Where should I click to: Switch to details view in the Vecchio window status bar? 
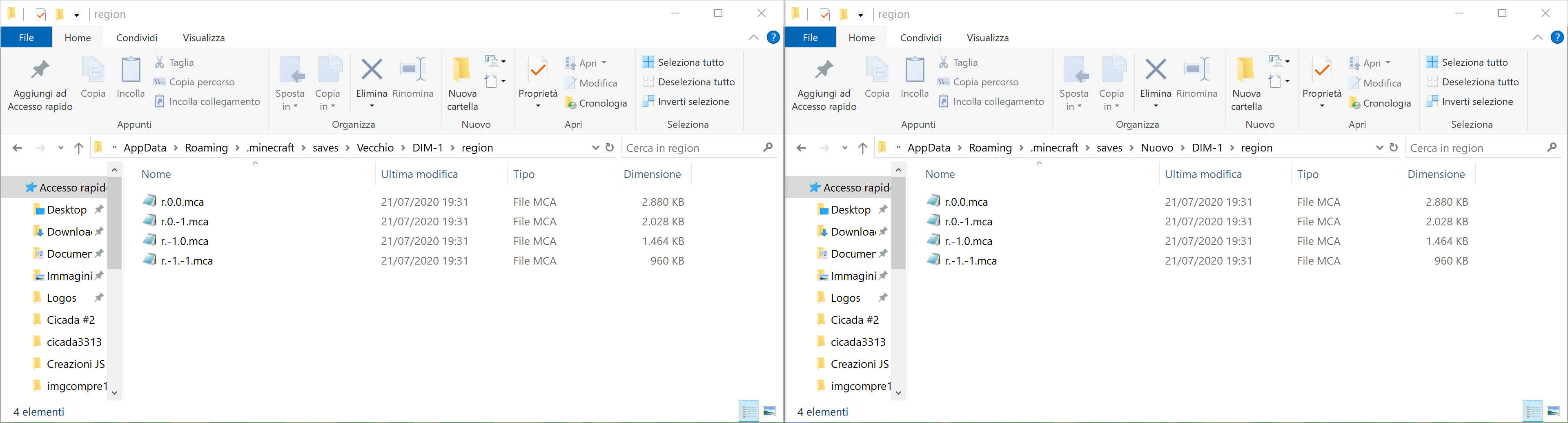pyautogui.click(x=749, y=412)
